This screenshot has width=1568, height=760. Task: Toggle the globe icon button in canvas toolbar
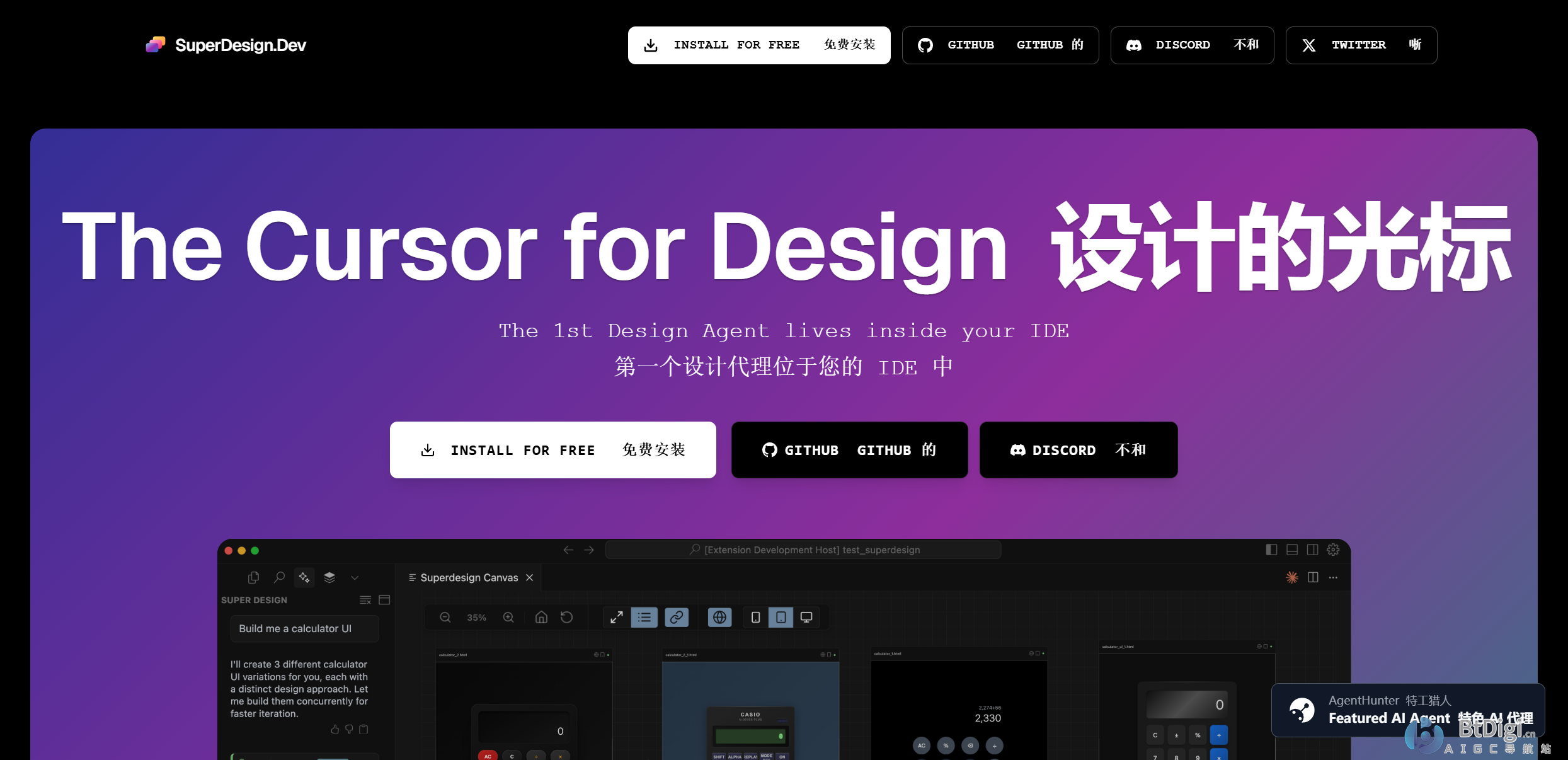coord(719,618)
